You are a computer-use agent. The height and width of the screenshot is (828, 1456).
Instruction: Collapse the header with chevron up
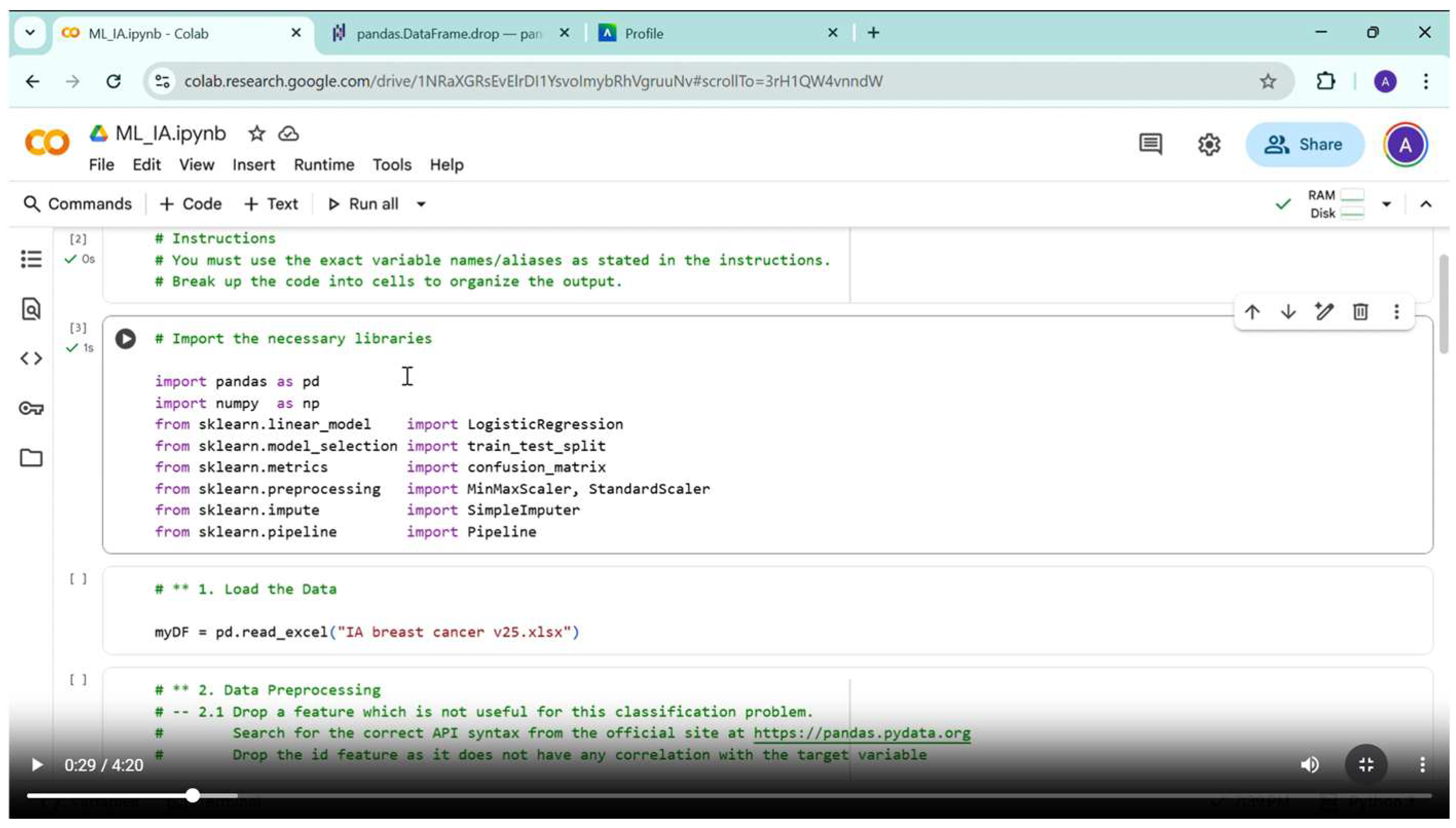(x=1425, y=204)
